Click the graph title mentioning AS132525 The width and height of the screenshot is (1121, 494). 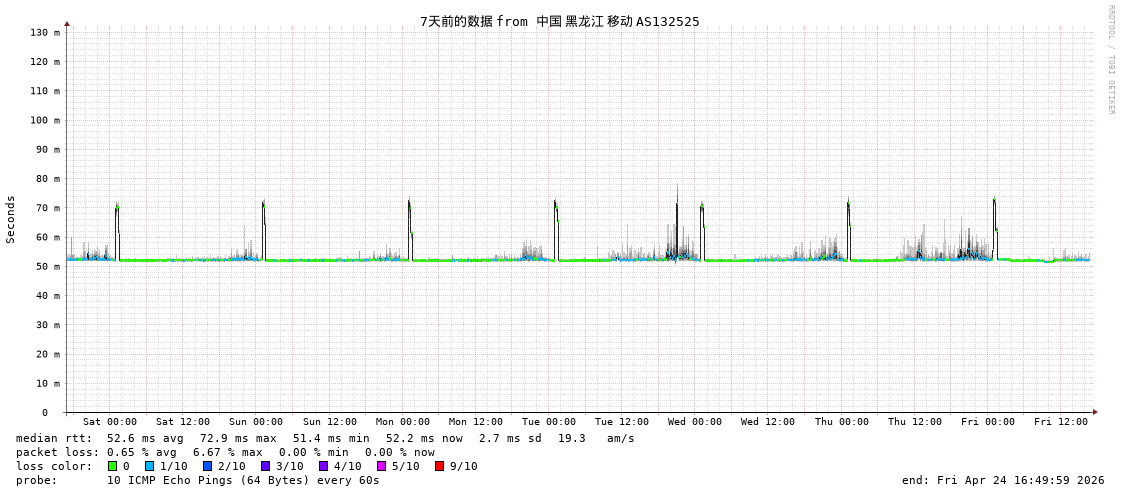[x=560, y=21]
